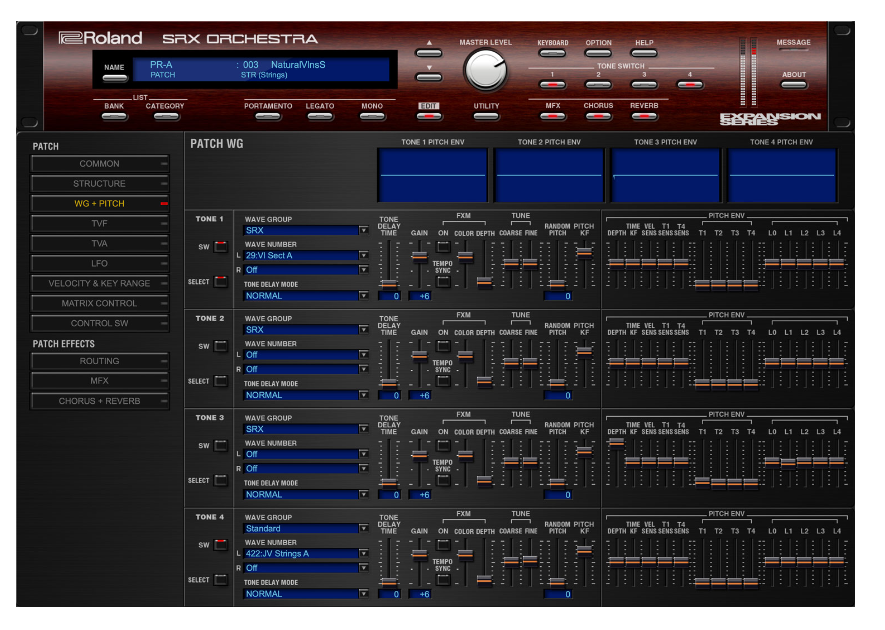Image resolution: width=885 pixels, height=630 pixels.
Task: Click Tone 1 Tone Delay Time value field
Action: click(389, 296)
